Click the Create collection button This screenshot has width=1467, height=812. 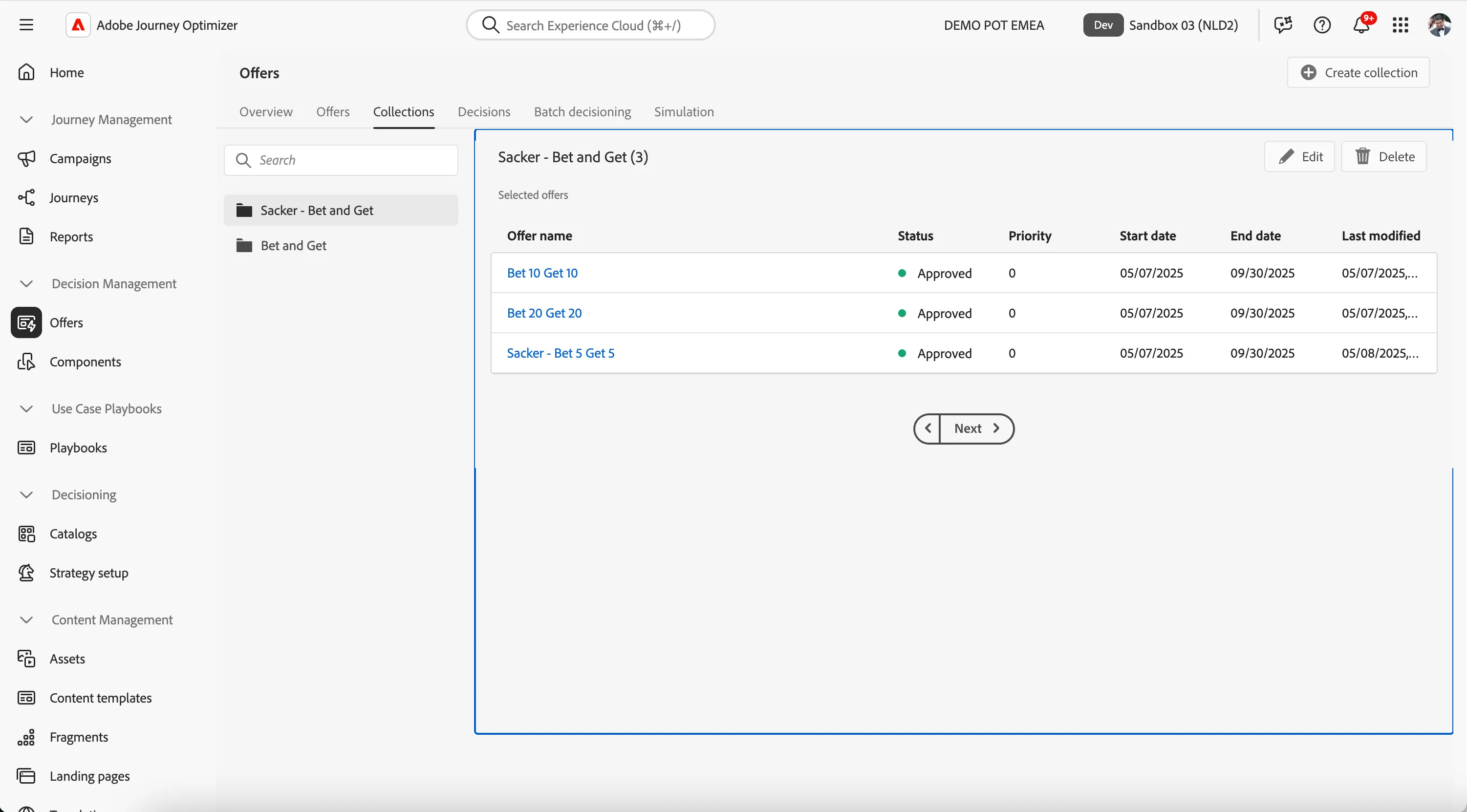(1358, 72)
